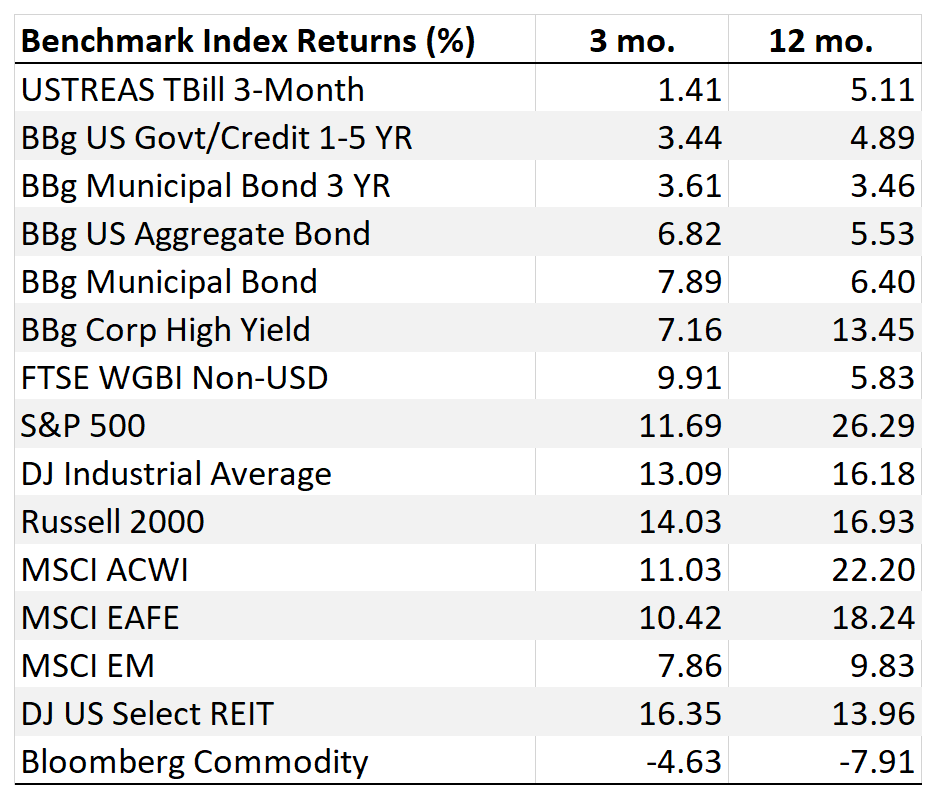Select the BBg US Aggregate Bond label
944x800 pixels.
pos(196,234)
